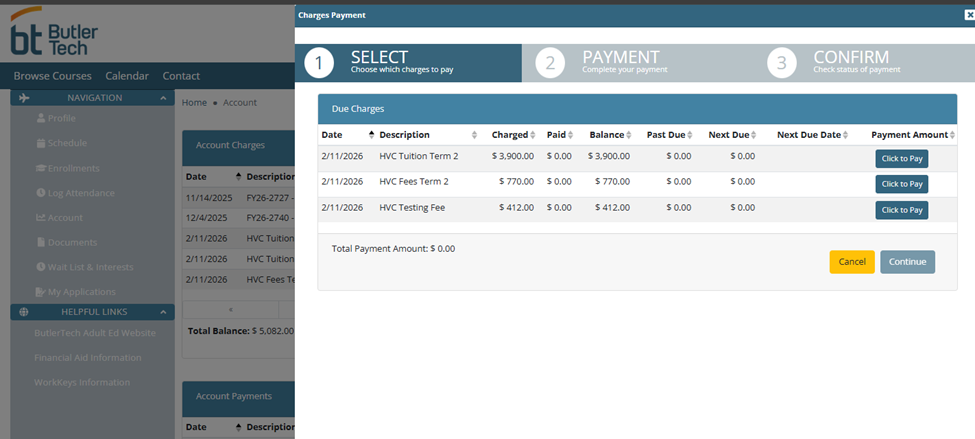Click to Pay for HVC Tuition Term 2

(901, 158)
